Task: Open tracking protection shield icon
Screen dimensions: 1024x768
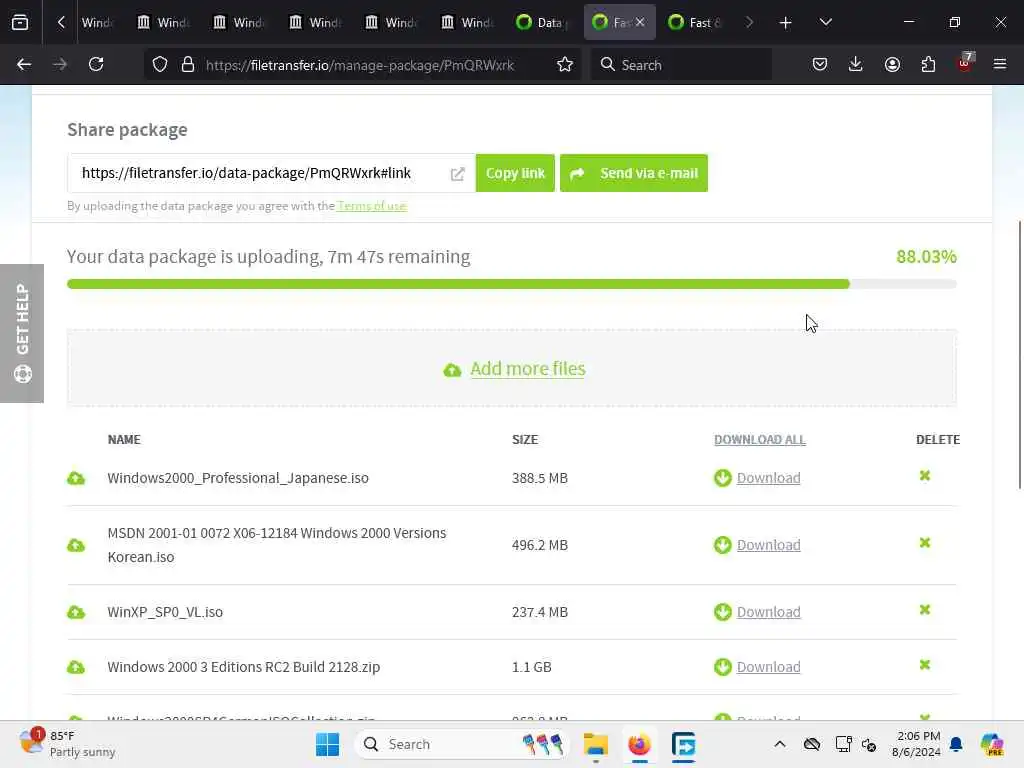Action: (160, 65)
